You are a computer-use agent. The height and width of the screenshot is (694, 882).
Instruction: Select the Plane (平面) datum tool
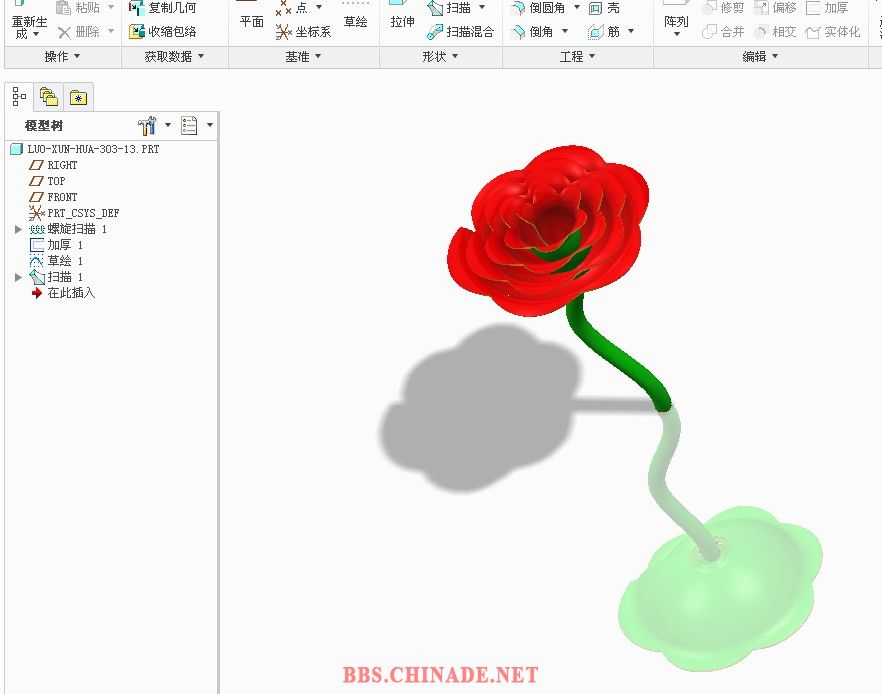[251, 17]
